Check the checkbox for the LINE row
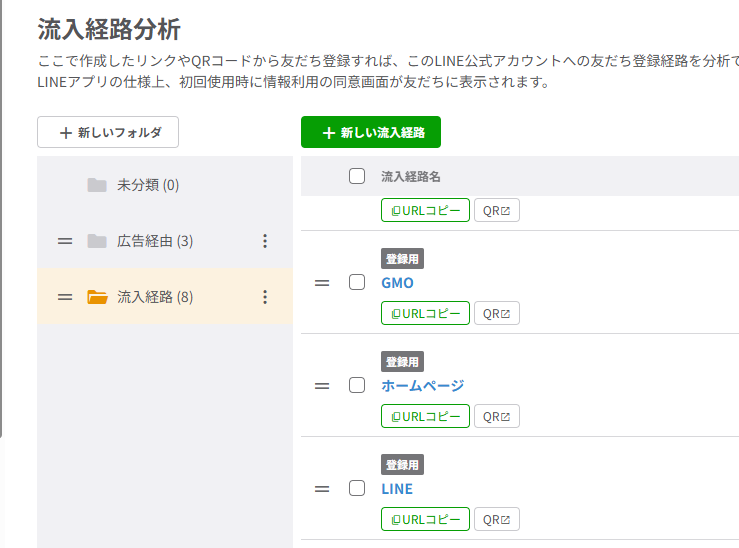 [357, 489]
